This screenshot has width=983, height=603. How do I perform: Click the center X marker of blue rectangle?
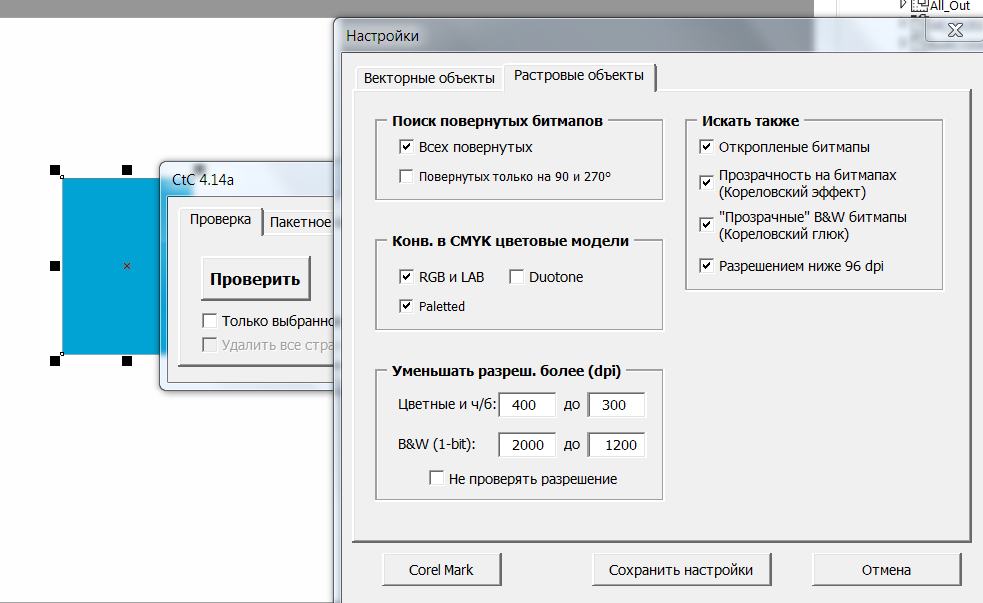pyautogui.click(x=127, y=266)
